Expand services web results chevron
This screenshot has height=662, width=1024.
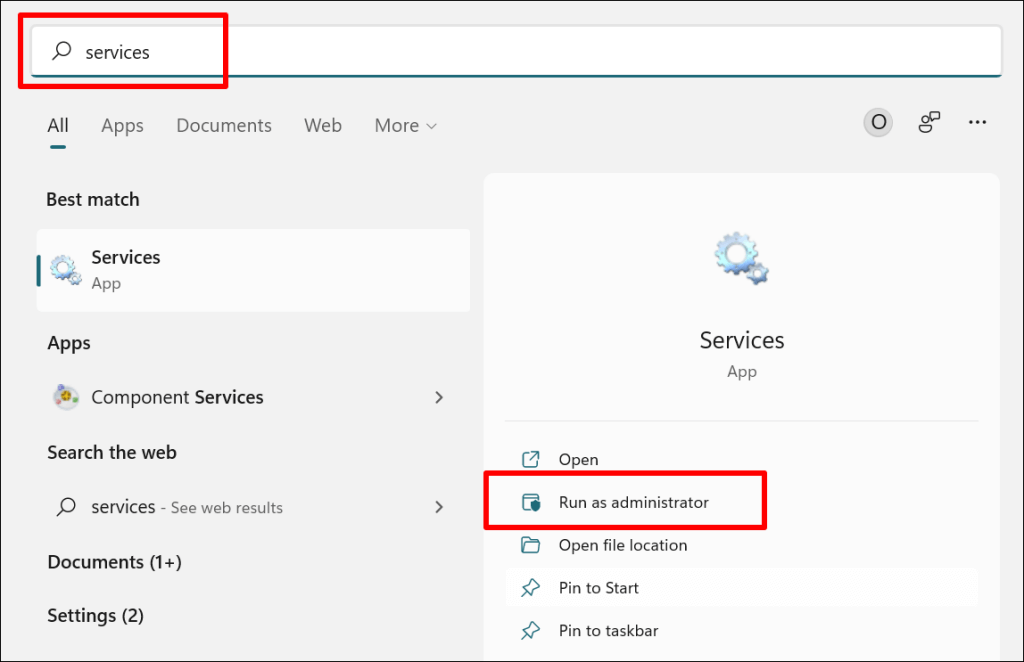[438, 507]
